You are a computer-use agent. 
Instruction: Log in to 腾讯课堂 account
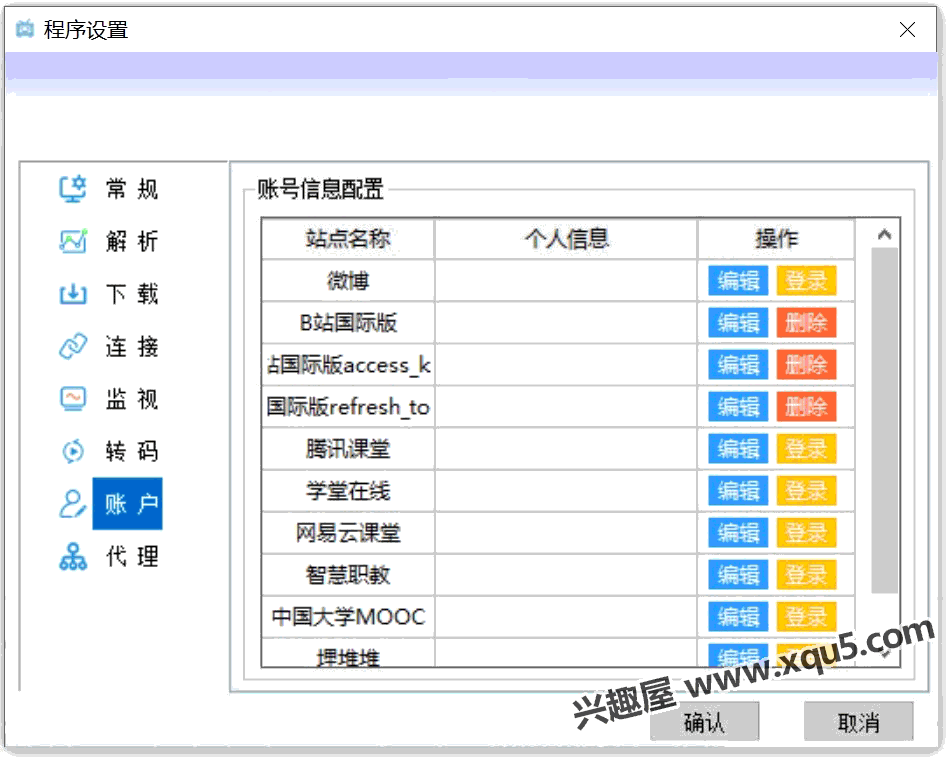click(806, 449)
